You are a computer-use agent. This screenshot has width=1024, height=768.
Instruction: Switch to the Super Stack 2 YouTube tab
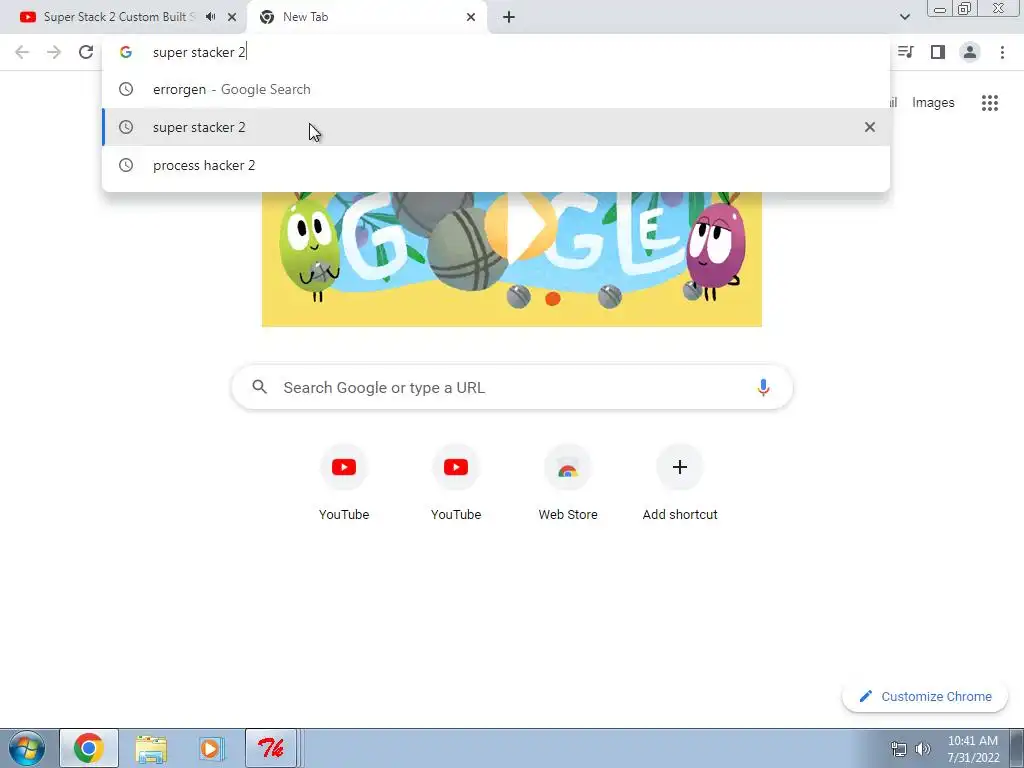click(x=124, y=17)
